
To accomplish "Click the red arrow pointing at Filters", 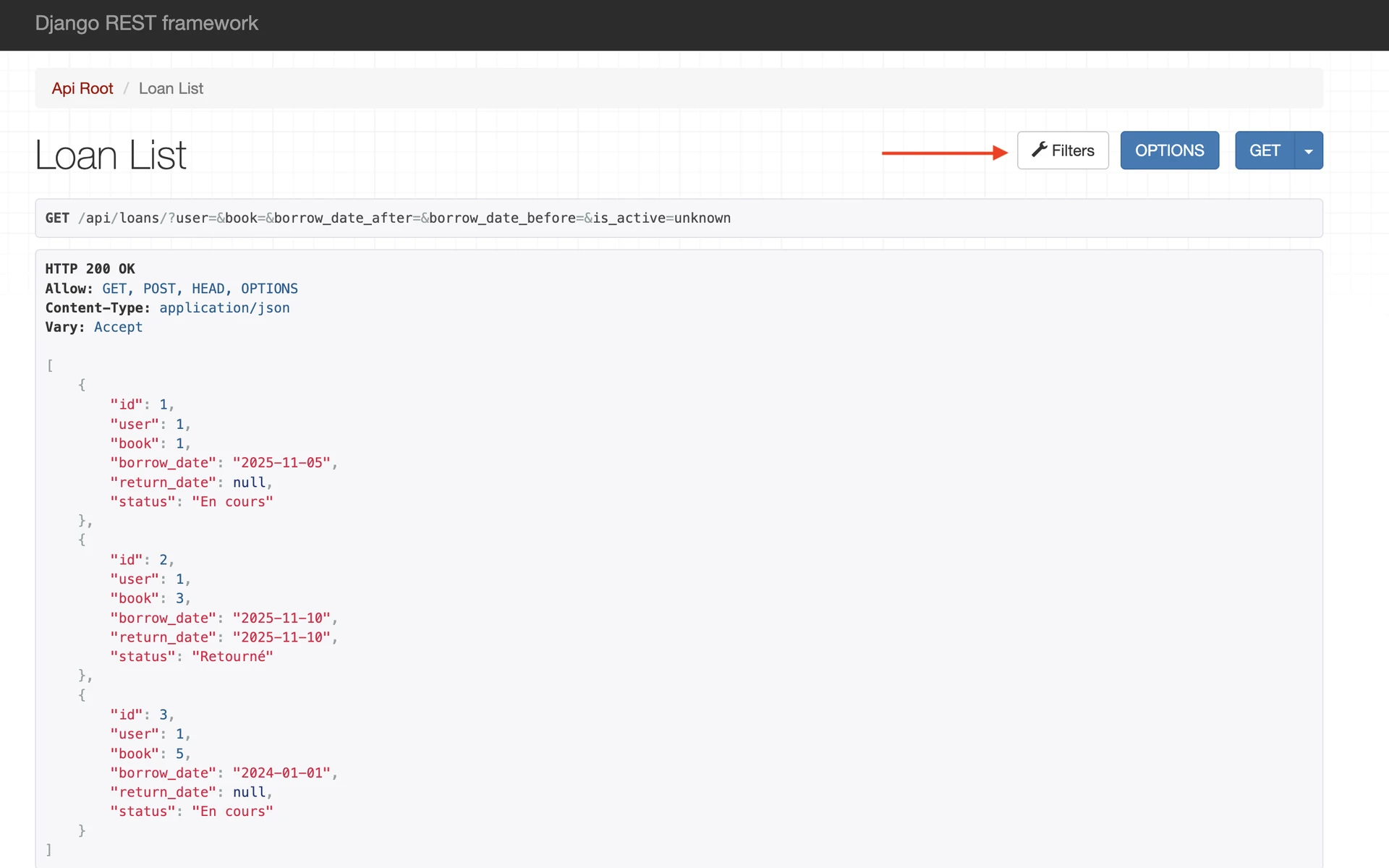I will (944, 153).
